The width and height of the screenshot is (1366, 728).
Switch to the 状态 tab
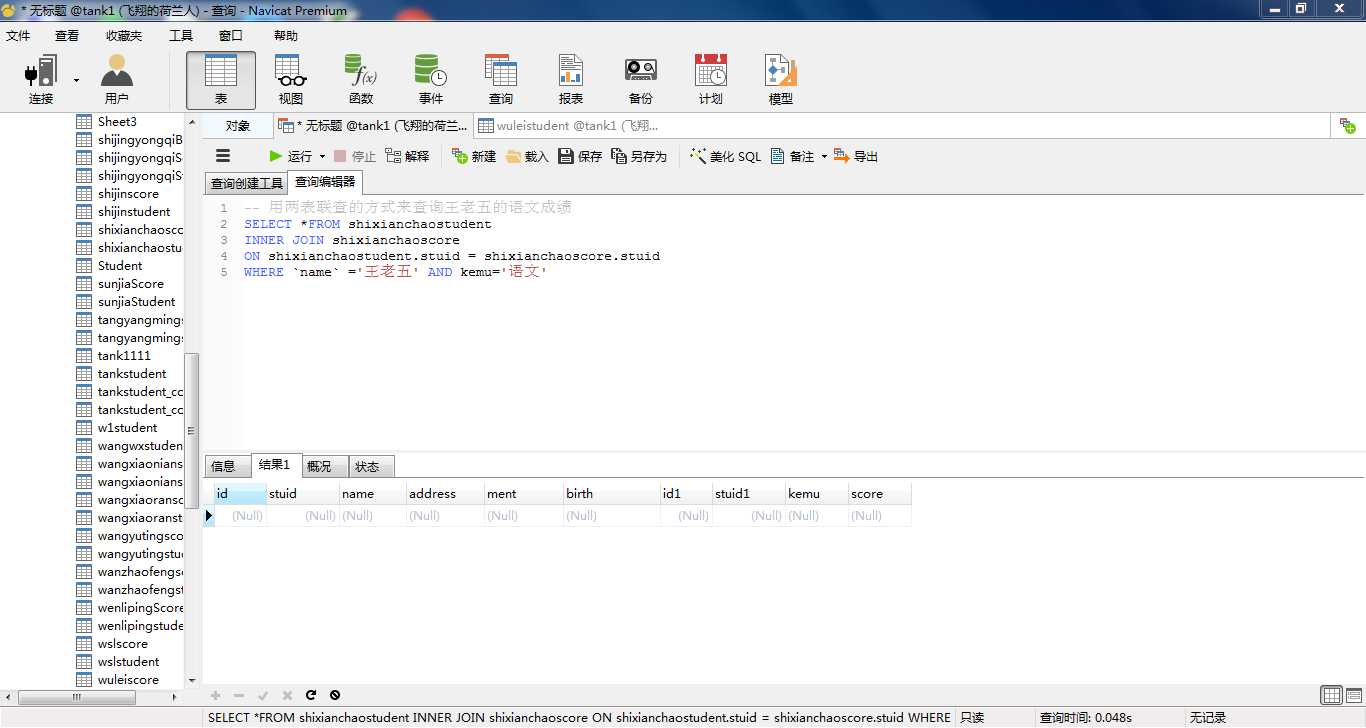(x=371, y=466)
